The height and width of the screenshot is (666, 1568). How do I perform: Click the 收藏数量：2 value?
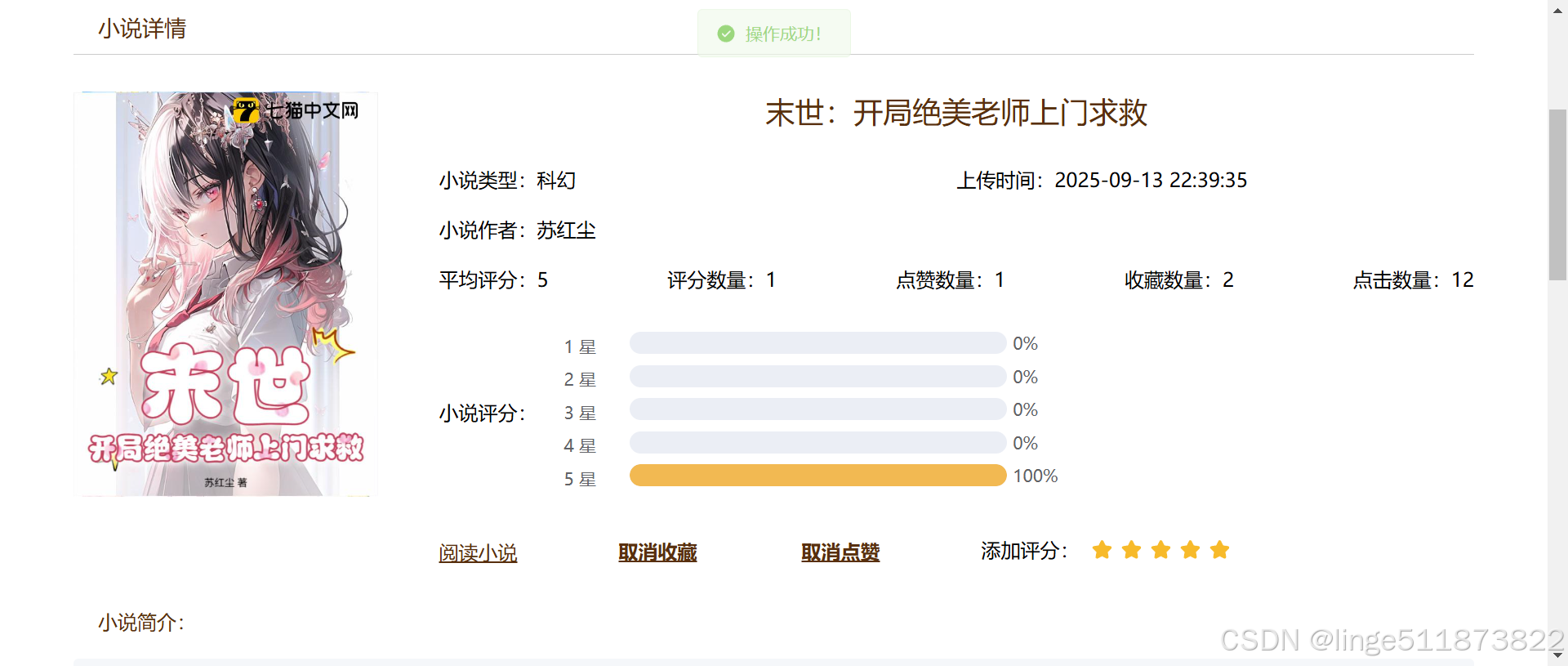tap(1179, 280)
